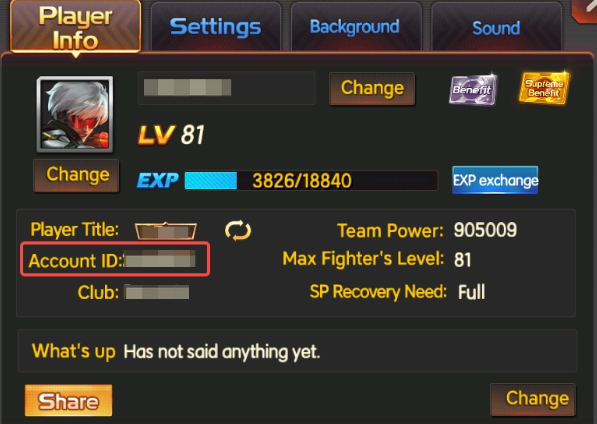Switch to the Settings tab
The width and height of the screenshot is (597, 424).
point(215,27)
